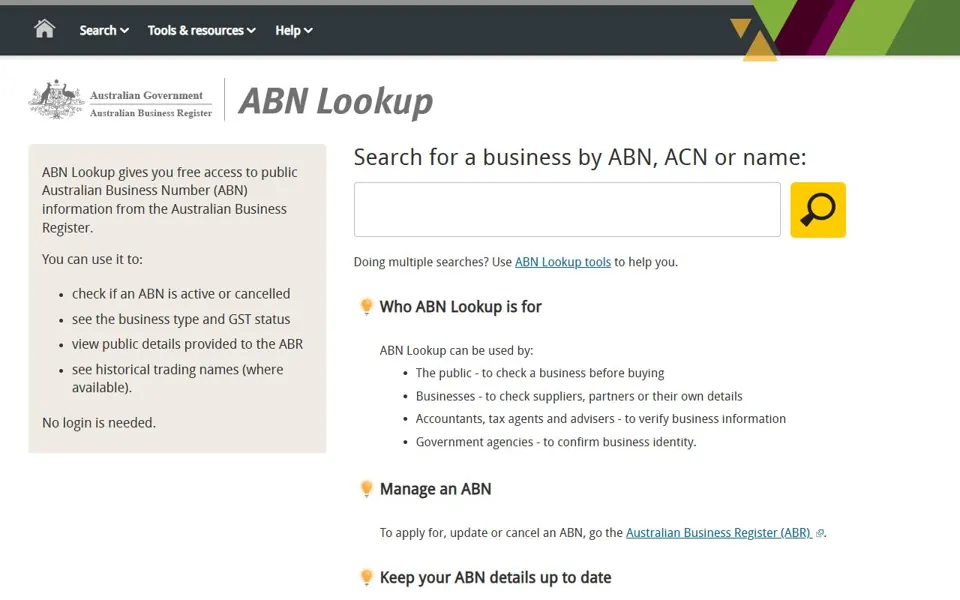Click external link icon after Australian Business Register
Screen dimensions: 960x600
819,533
